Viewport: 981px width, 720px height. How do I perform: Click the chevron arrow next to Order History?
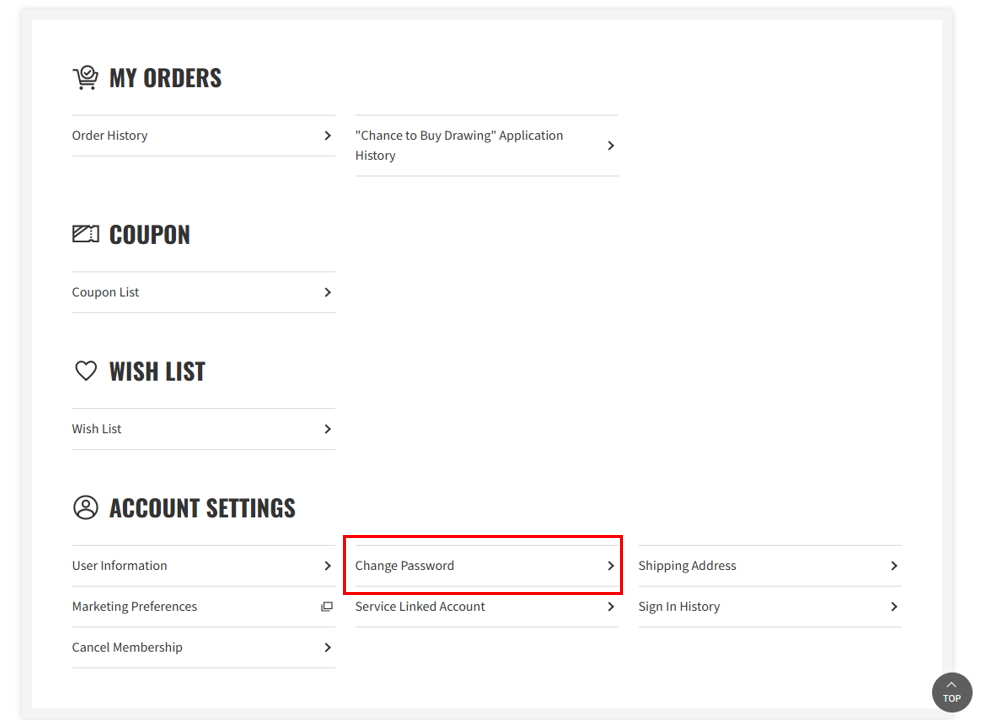click(327, 136)
